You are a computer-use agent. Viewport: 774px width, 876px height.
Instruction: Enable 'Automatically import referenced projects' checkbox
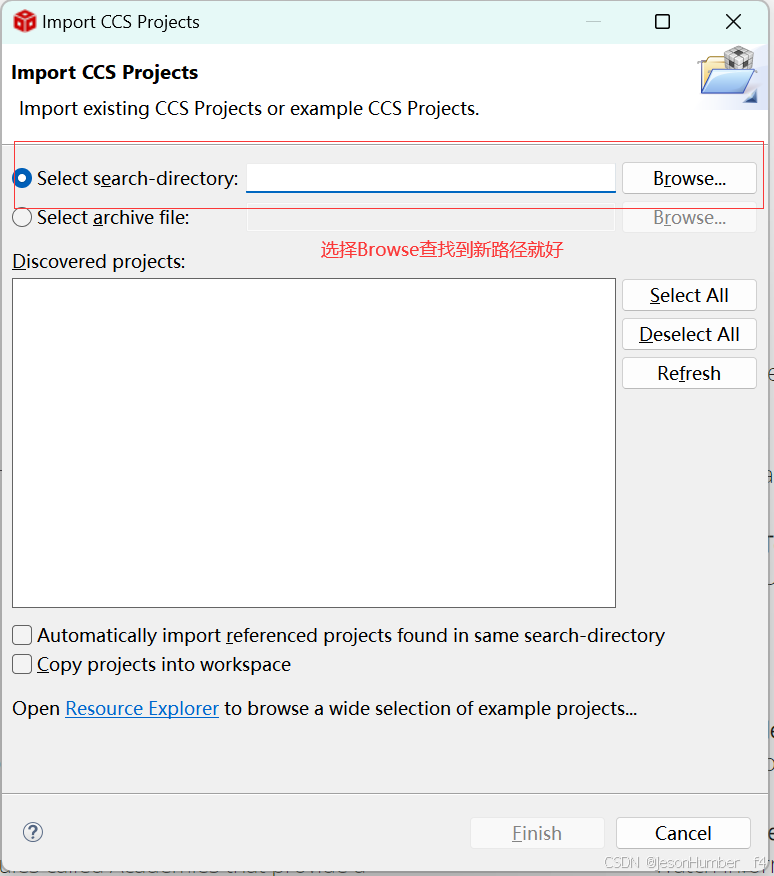(21, 635)
